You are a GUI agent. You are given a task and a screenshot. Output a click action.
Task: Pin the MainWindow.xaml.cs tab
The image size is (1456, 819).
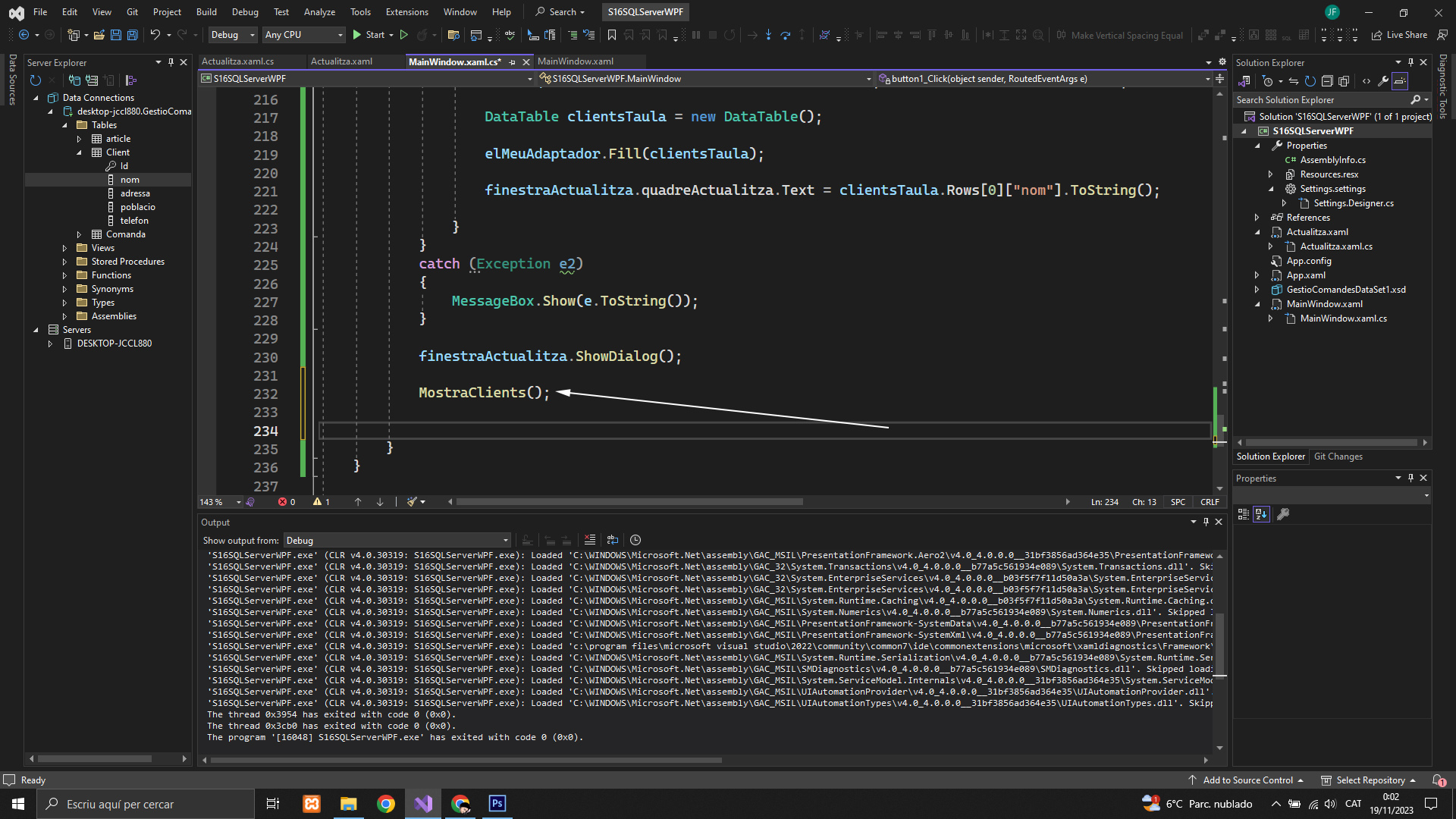click(x=513, y=62)
